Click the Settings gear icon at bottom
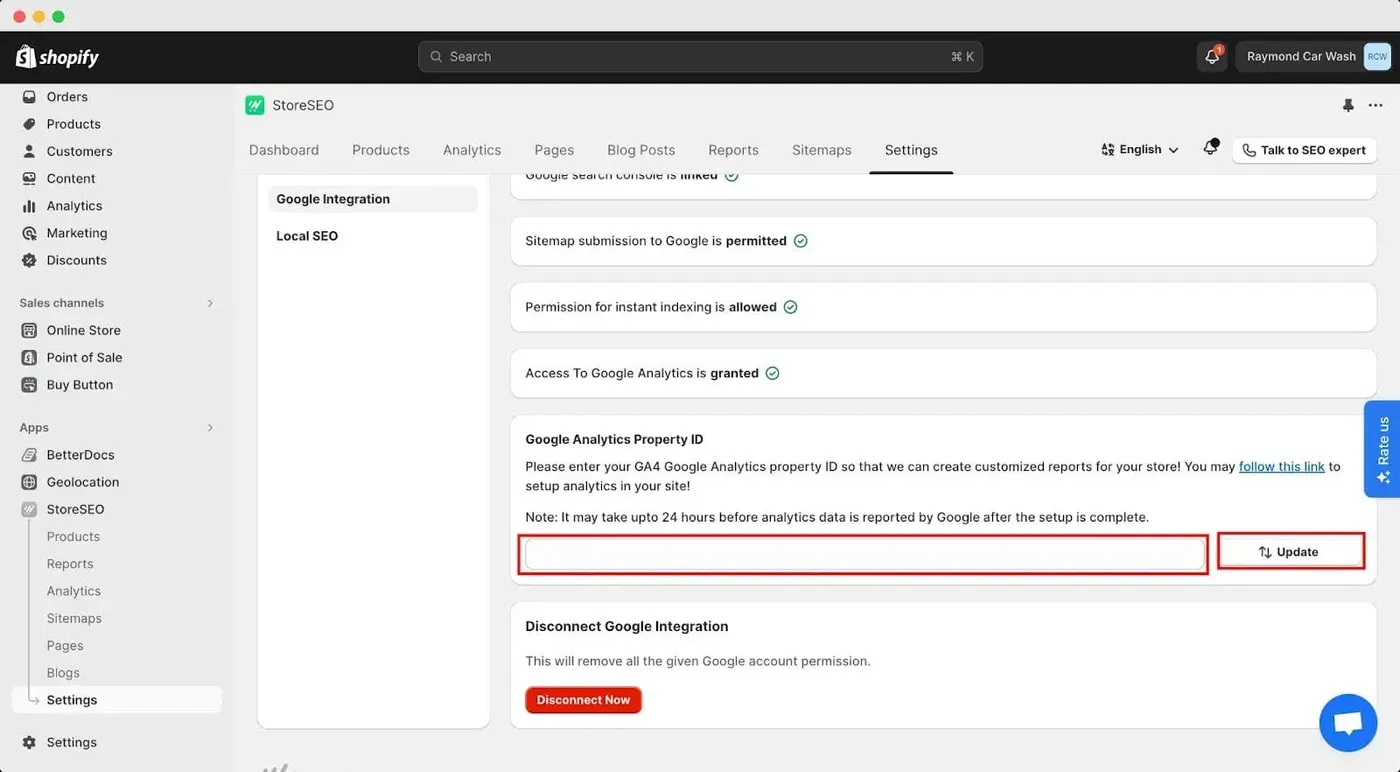The height and width of the screenshot is (772, 1400). pos(29,743)
